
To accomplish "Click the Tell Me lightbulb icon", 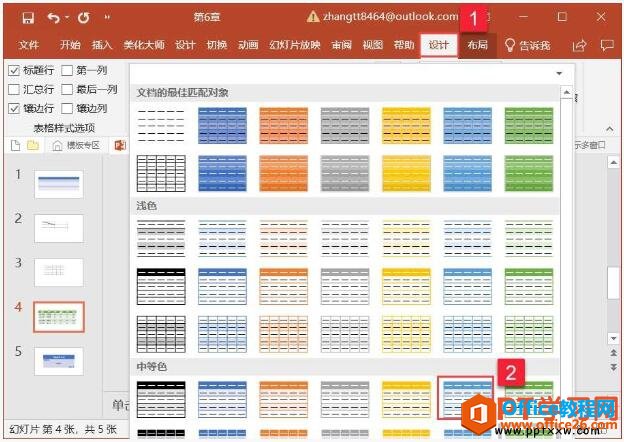I will [509, 45].
